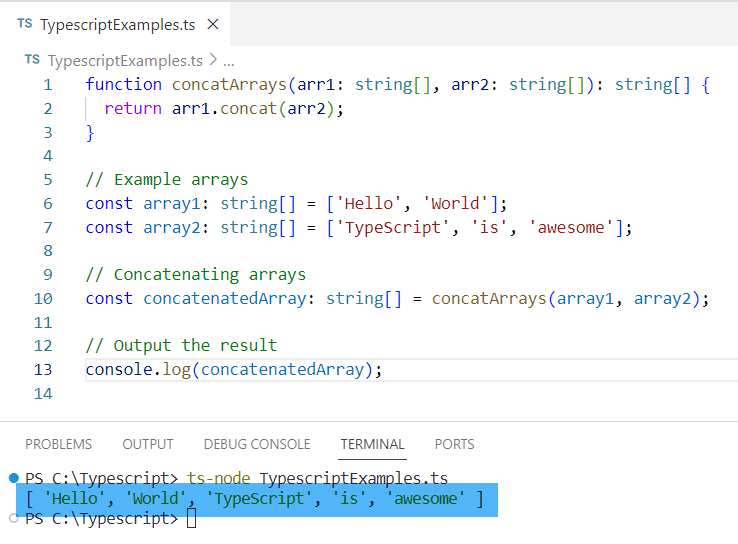This screenshot has height=544, width=738.
Task: Select the TypescriptExamples.ts editor tab
Action: click(x=115, y=24)
